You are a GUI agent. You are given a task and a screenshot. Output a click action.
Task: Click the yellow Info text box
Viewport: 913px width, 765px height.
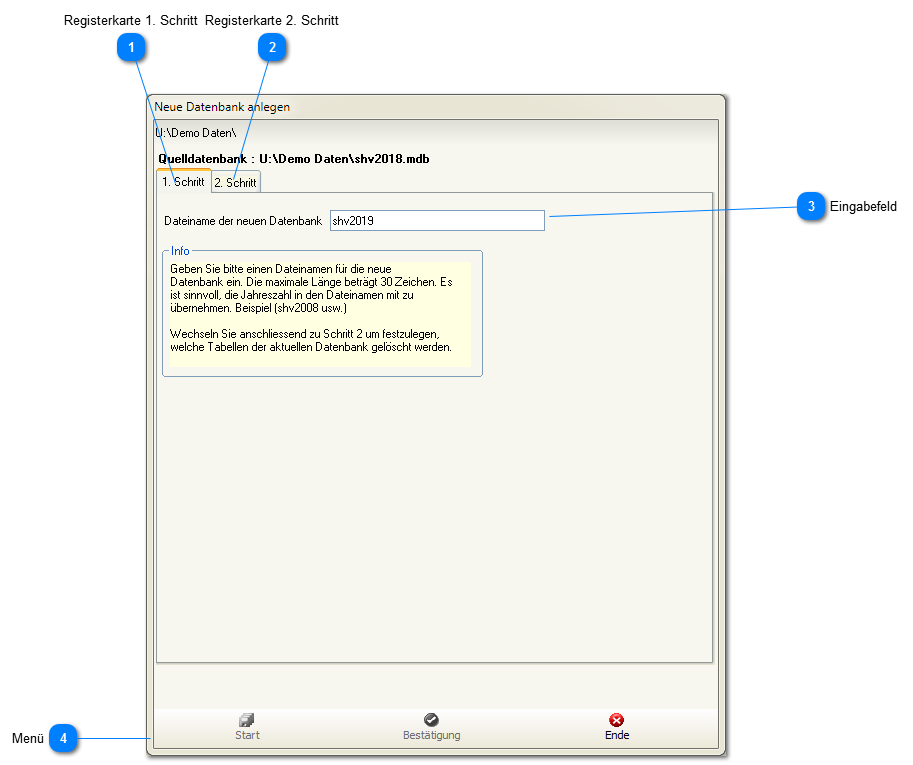click(x=317, y=314)
